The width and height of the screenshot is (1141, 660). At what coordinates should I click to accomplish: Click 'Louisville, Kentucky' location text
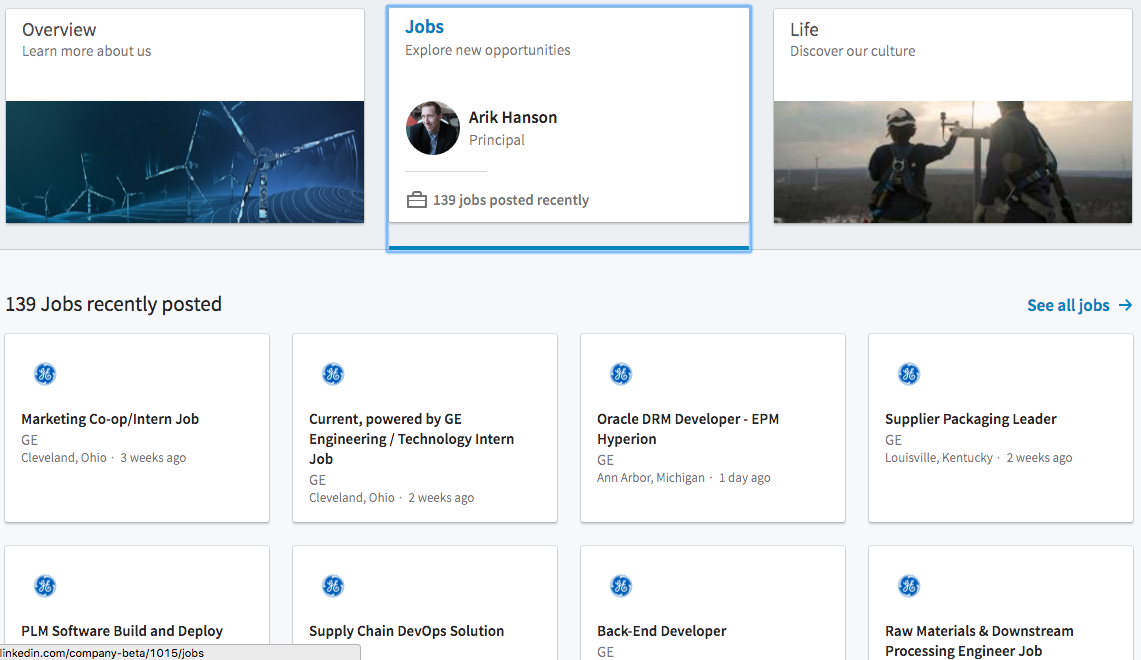(939, 458)
